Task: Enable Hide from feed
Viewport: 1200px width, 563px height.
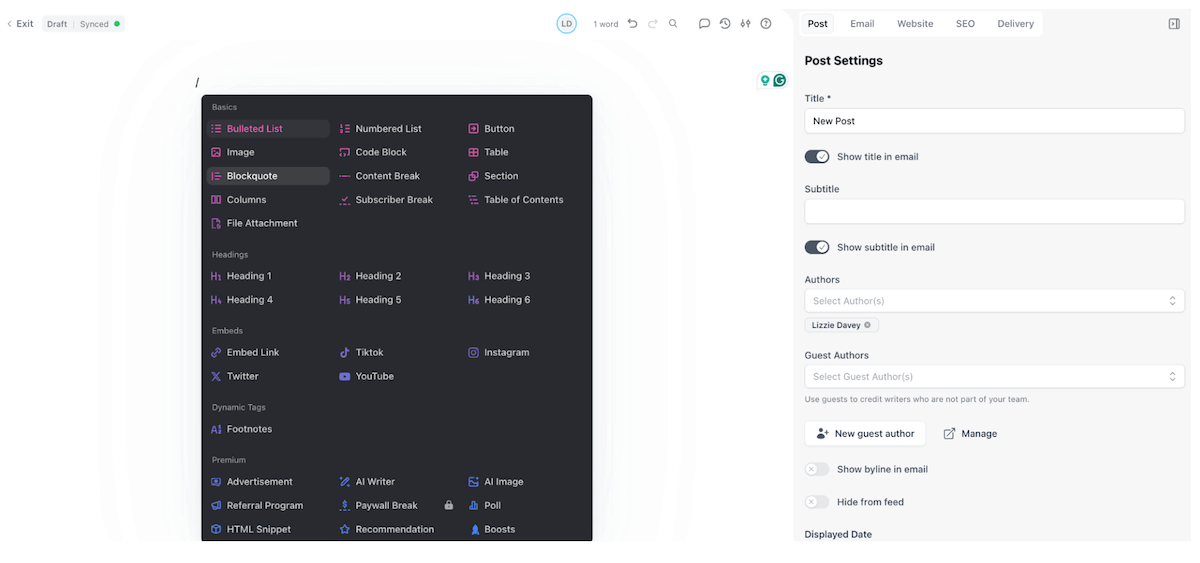Action: pyautogui.click(x=817, y=502)
